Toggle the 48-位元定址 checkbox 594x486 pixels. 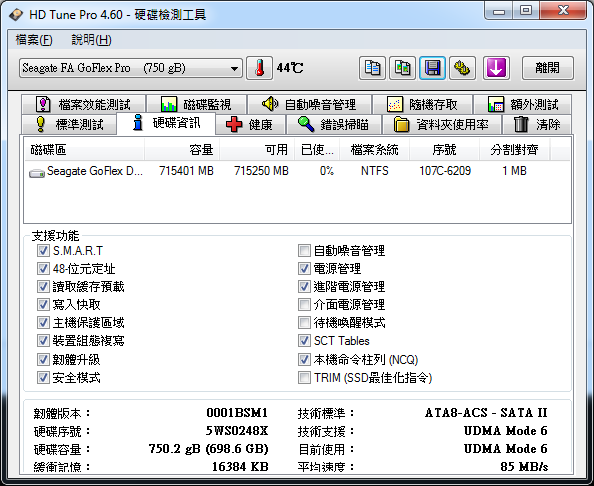(x=43, y=269)
